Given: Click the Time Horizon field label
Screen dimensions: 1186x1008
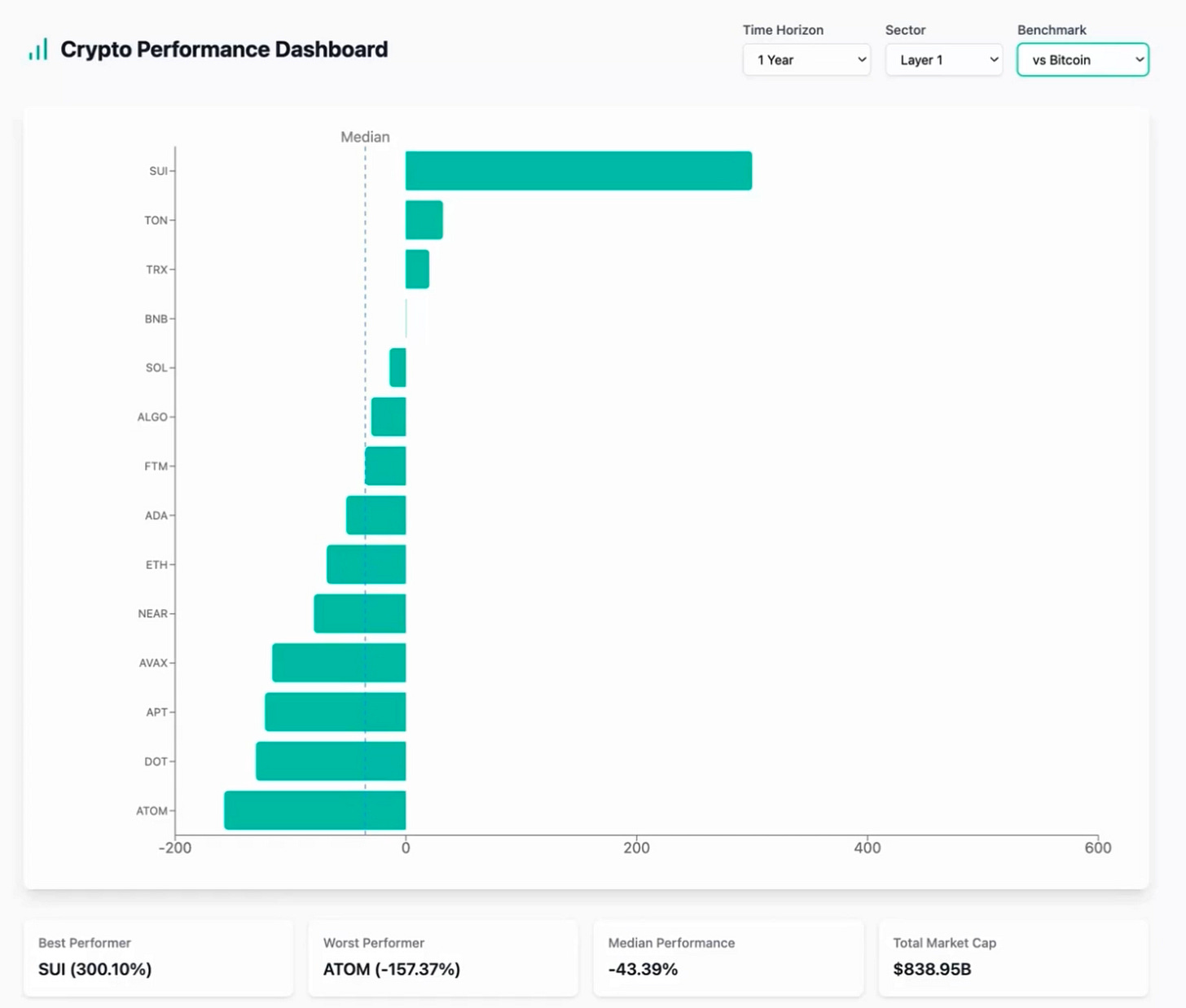Looking at the screenshot, I should pyautogui.click(x=783, y=30).
